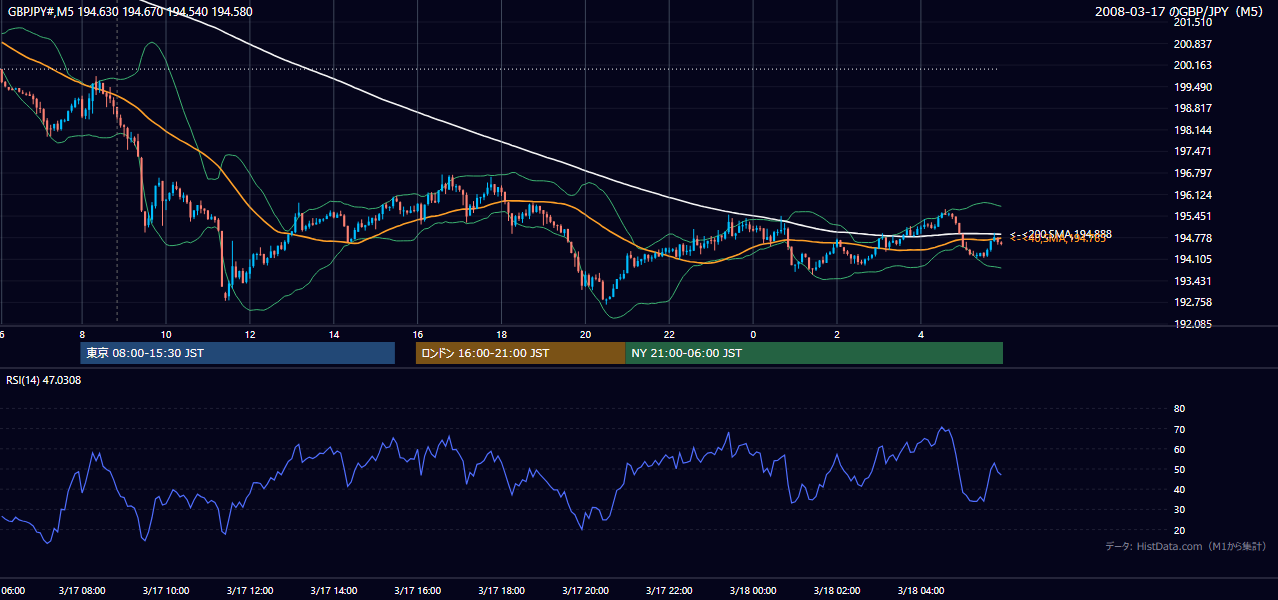Click the 3/17 22:00 time axis label
This screenshot has height=600, width=1278.
click(x=670, y=590)
